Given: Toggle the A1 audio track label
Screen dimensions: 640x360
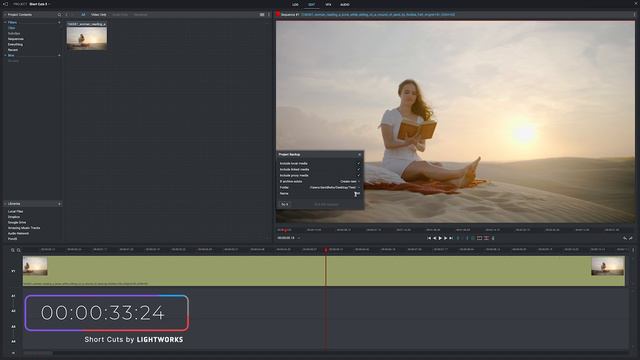Looking at the screenshot, I should [x=13, y=296].
